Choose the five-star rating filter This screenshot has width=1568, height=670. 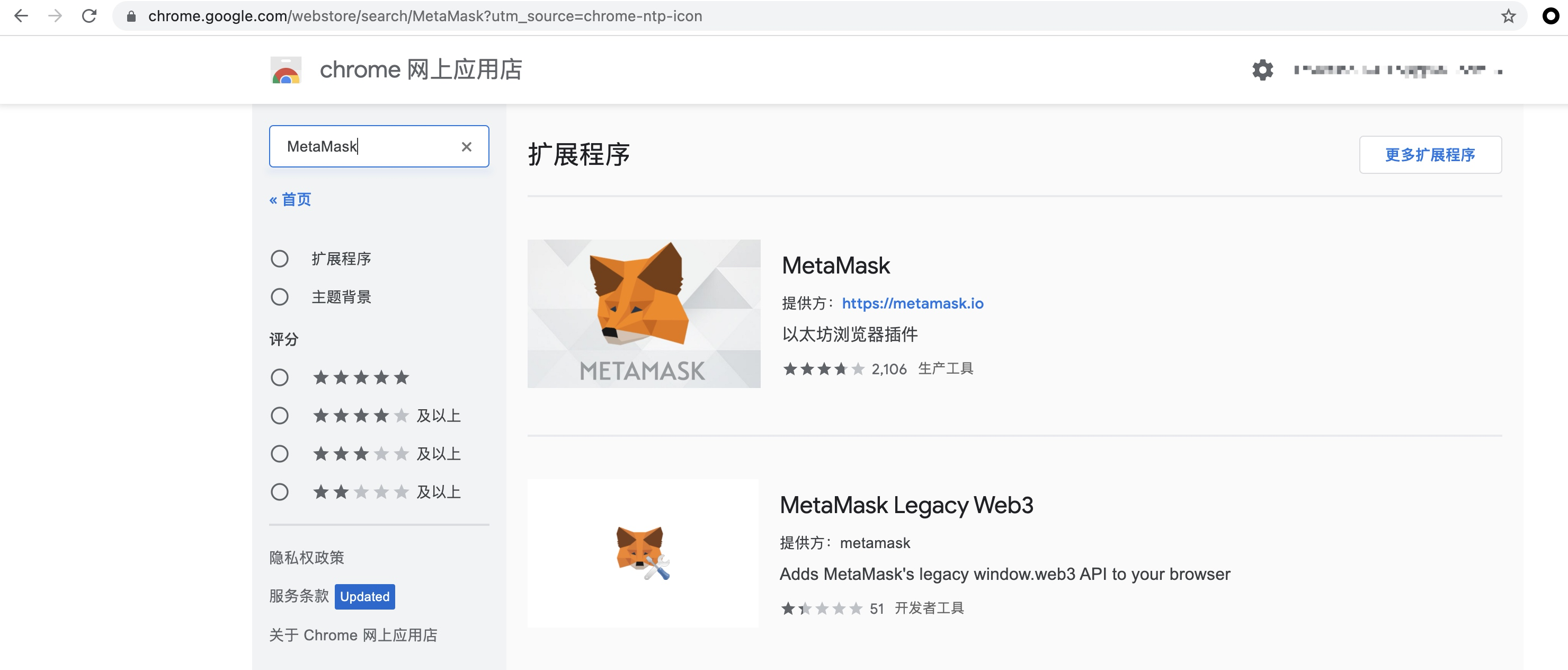pos(279,377)
